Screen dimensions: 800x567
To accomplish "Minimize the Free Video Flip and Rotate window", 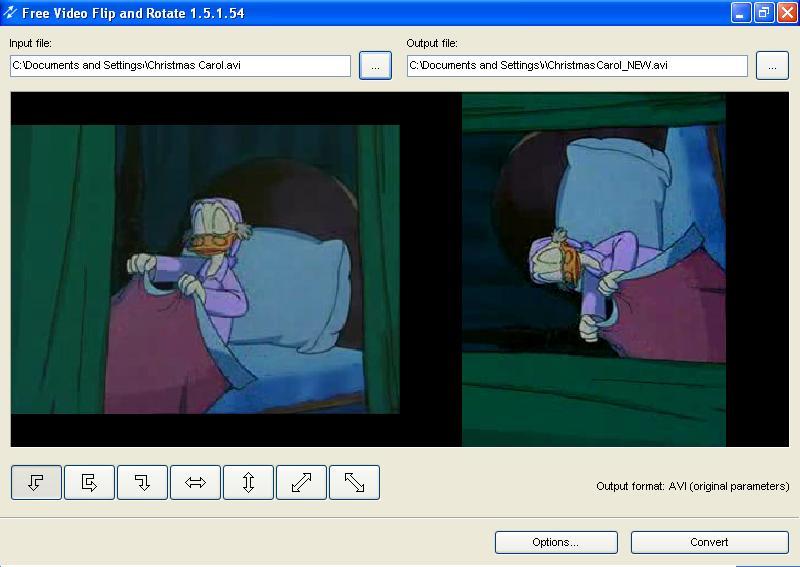I will click(740, 13).
